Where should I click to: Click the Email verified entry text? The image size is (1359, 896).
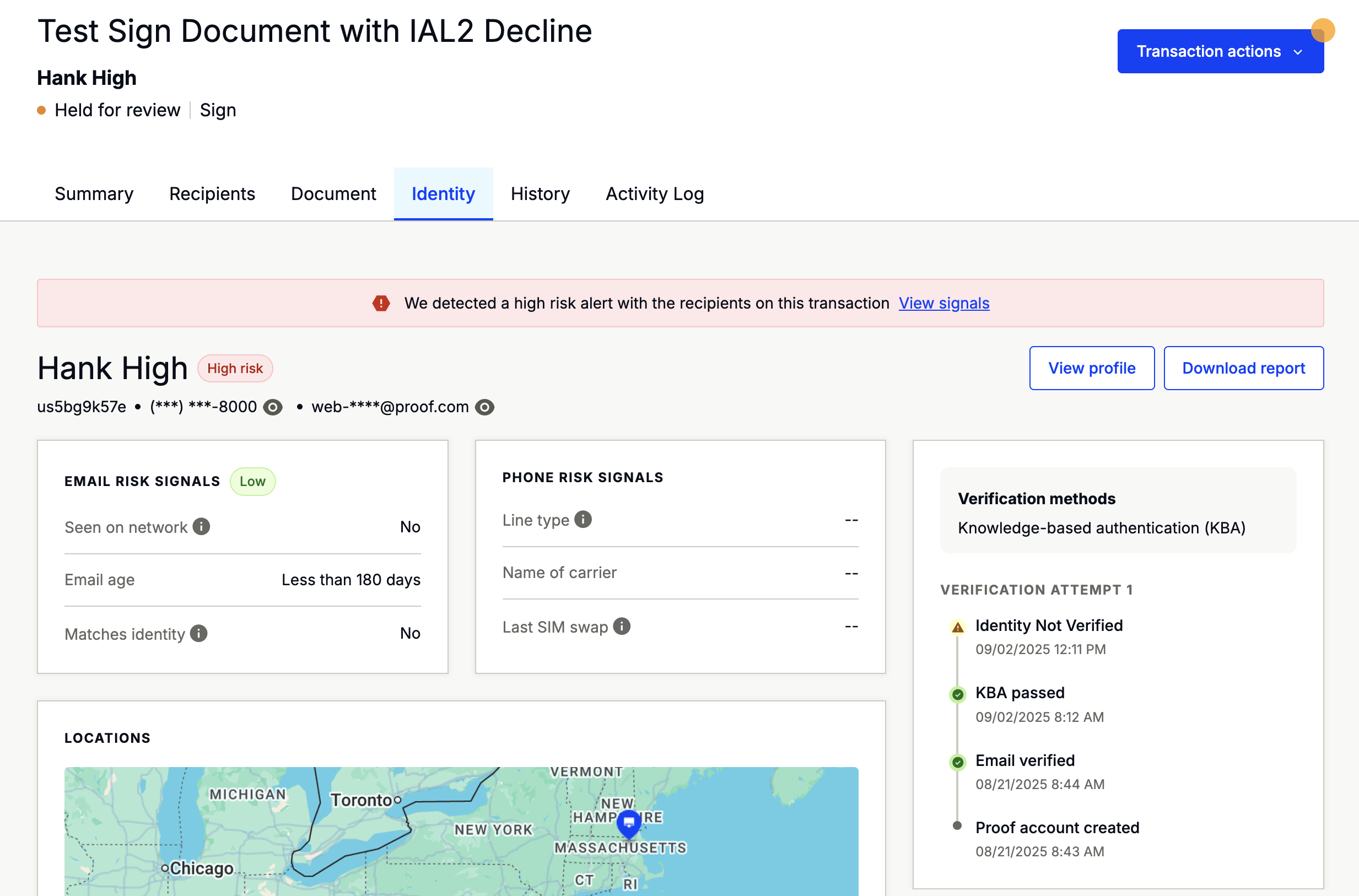tap(1024, 760)
